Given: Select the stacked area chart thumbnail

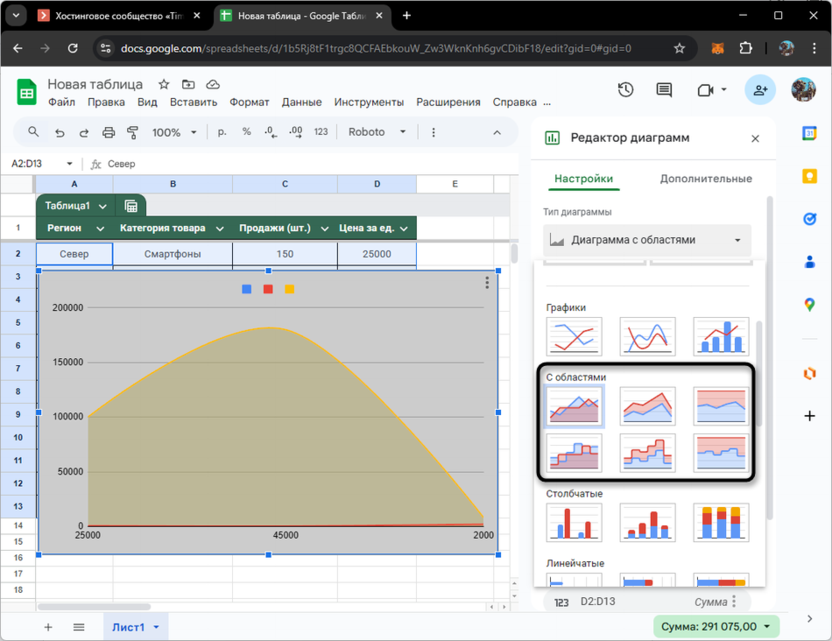Looking at the screenshot, I should click(x=647, y=407).
